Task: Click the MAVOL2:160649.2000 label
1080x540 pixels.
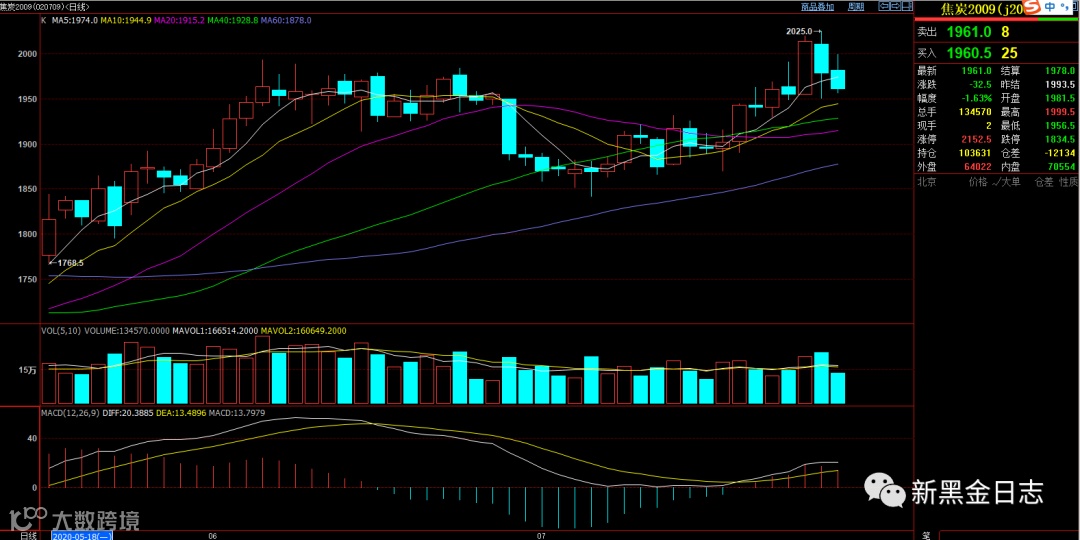Action: coord(303,331)
